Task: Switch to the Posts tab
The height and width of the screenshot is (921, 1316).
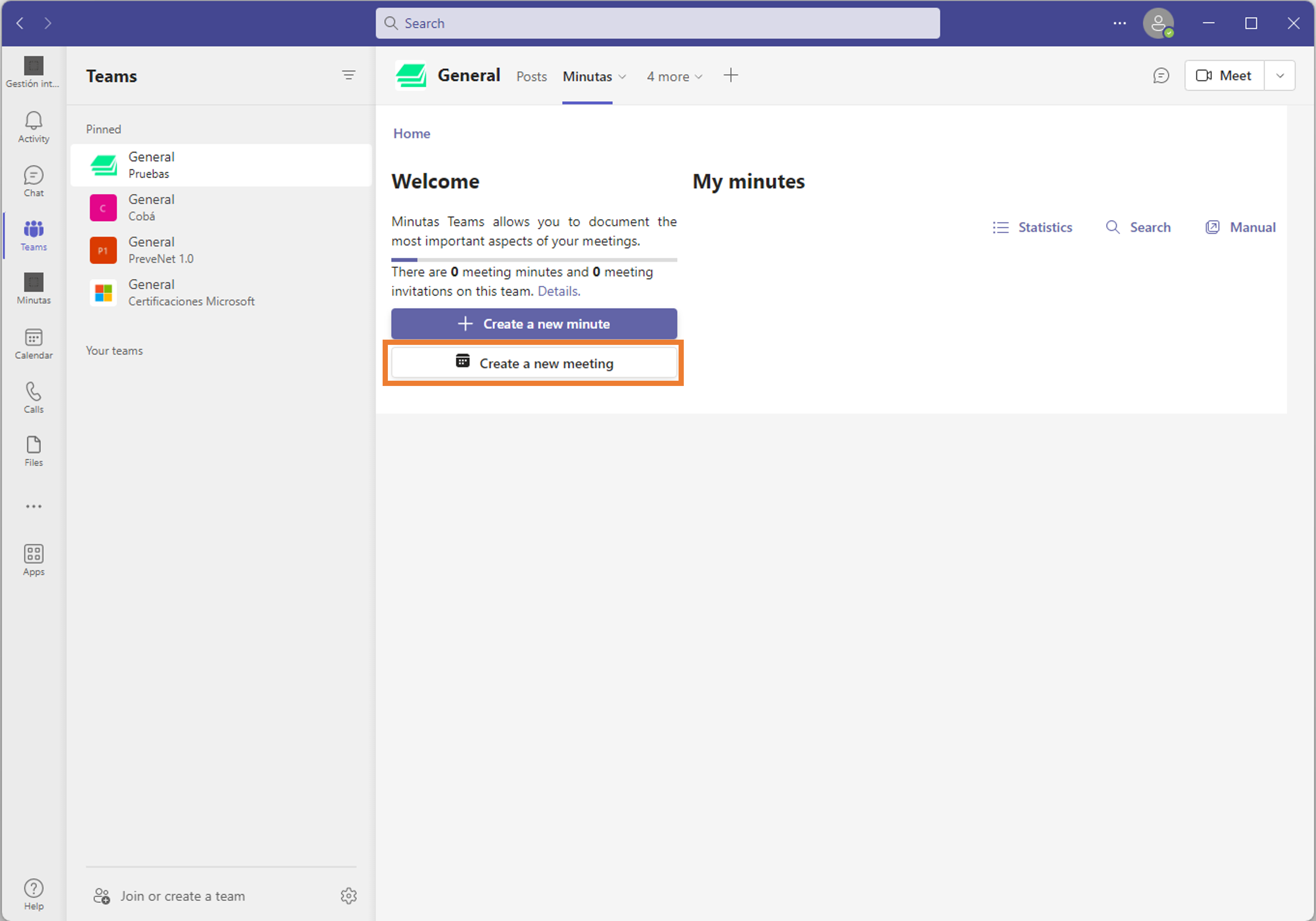Action: pos(531,76)
